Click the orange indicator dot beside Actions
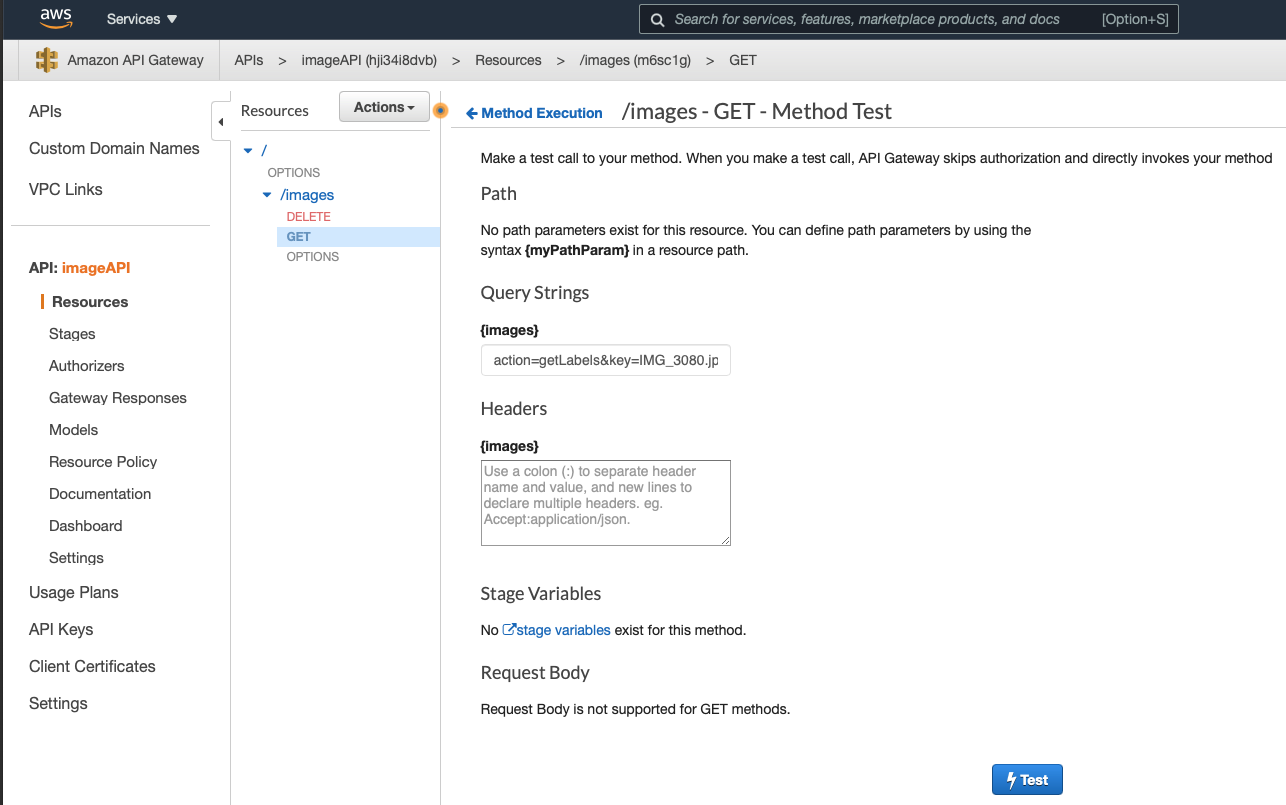This screenshot has height=805, width=1286. pyautogui.click(x=440, y=110)
